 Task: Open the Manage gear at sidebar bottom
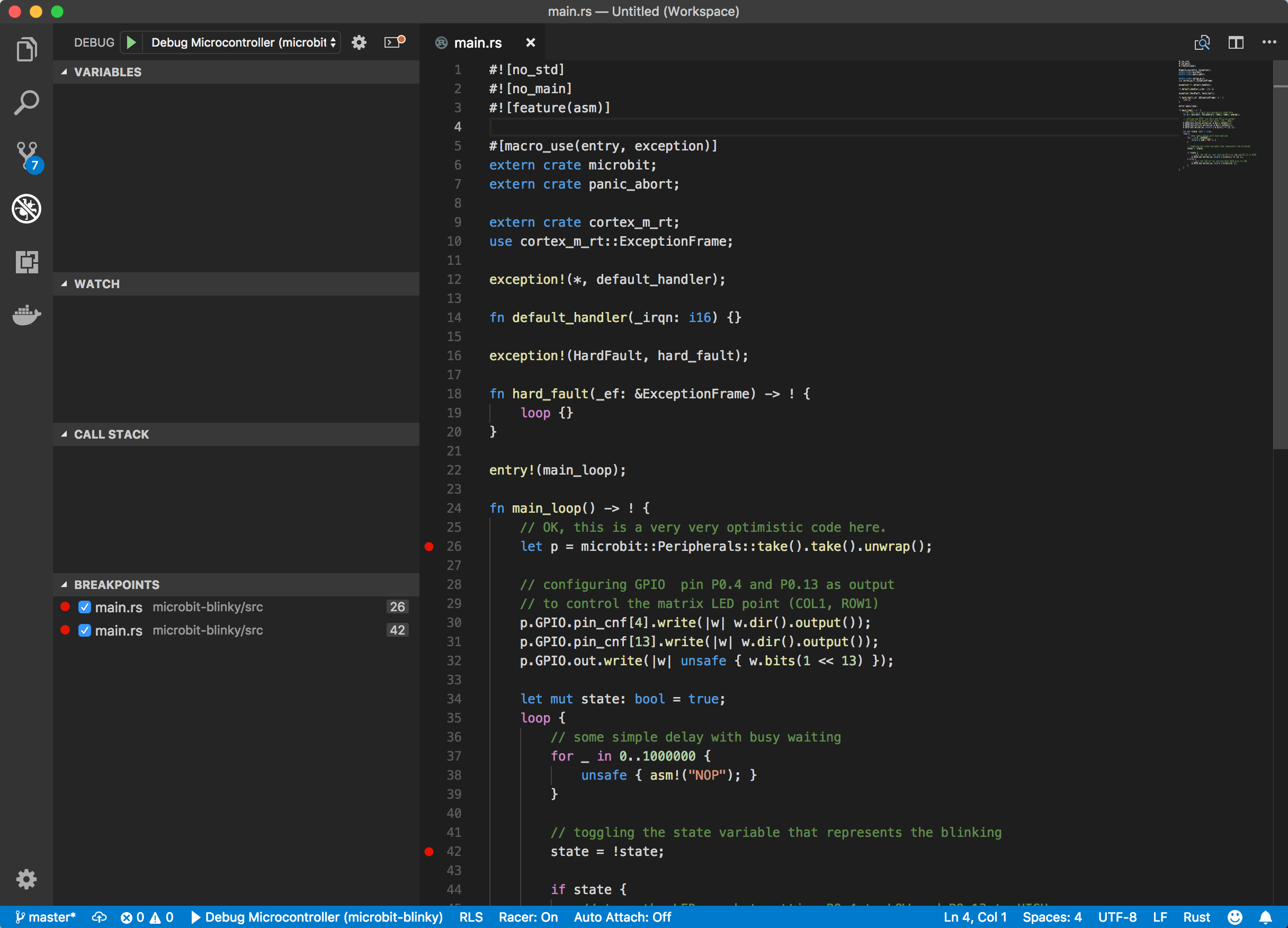pos(26,879)
